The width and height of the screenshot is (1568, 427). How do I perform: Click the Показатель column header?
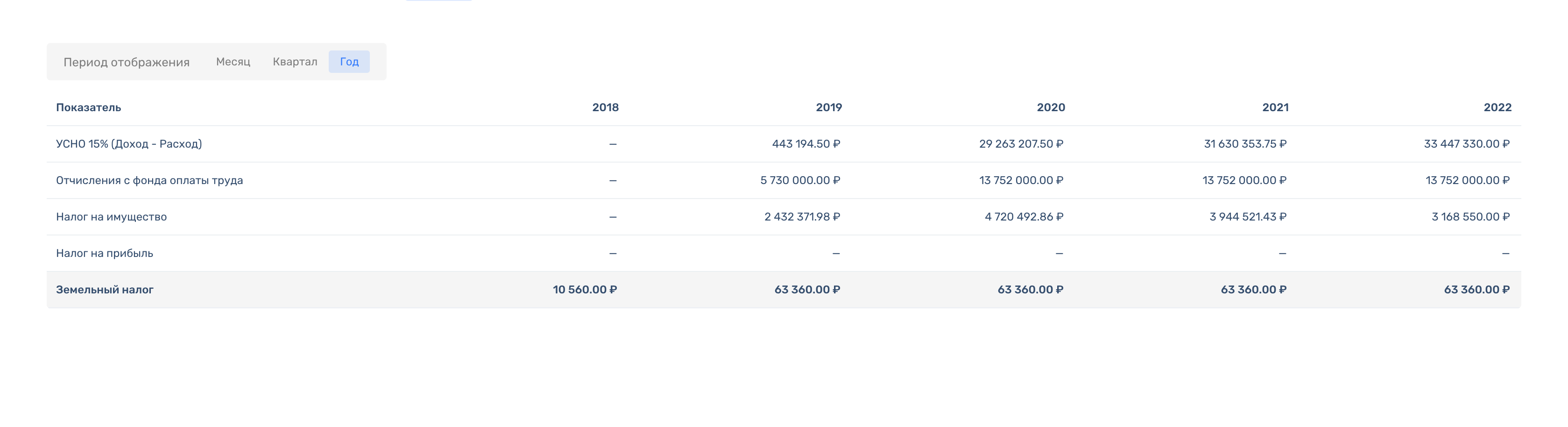(88, 107)
